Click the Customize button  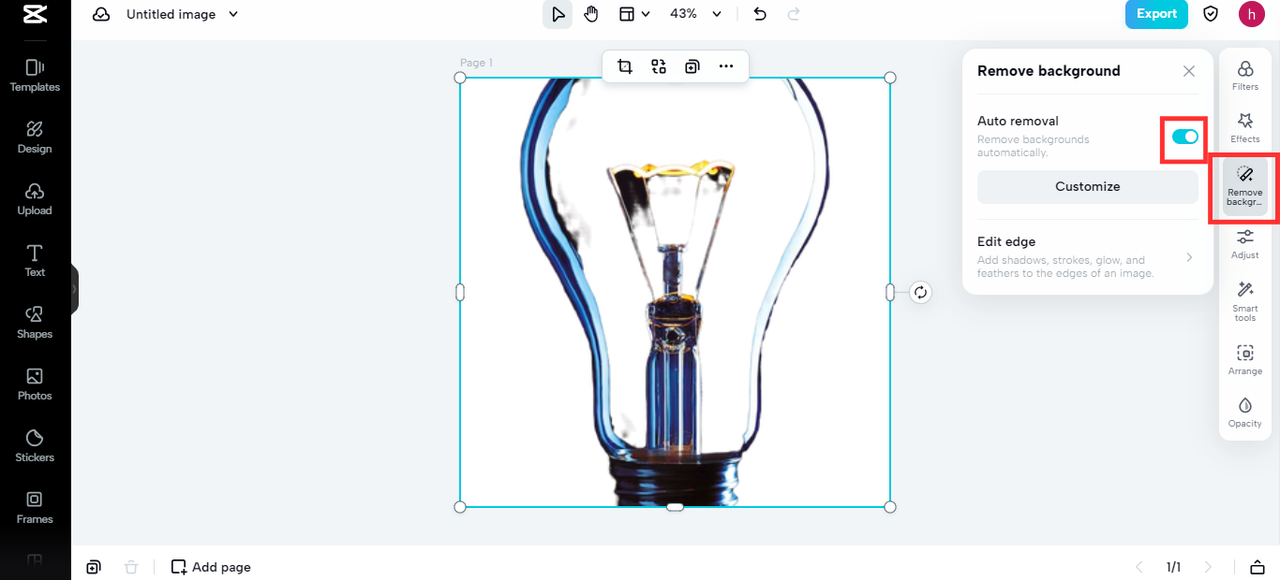click(x=1087, y=186)
